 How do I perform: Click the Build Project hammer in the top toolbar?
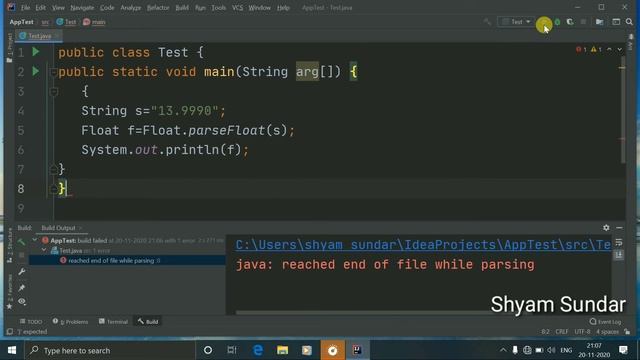pyautogui.click(x=487, y=22)
